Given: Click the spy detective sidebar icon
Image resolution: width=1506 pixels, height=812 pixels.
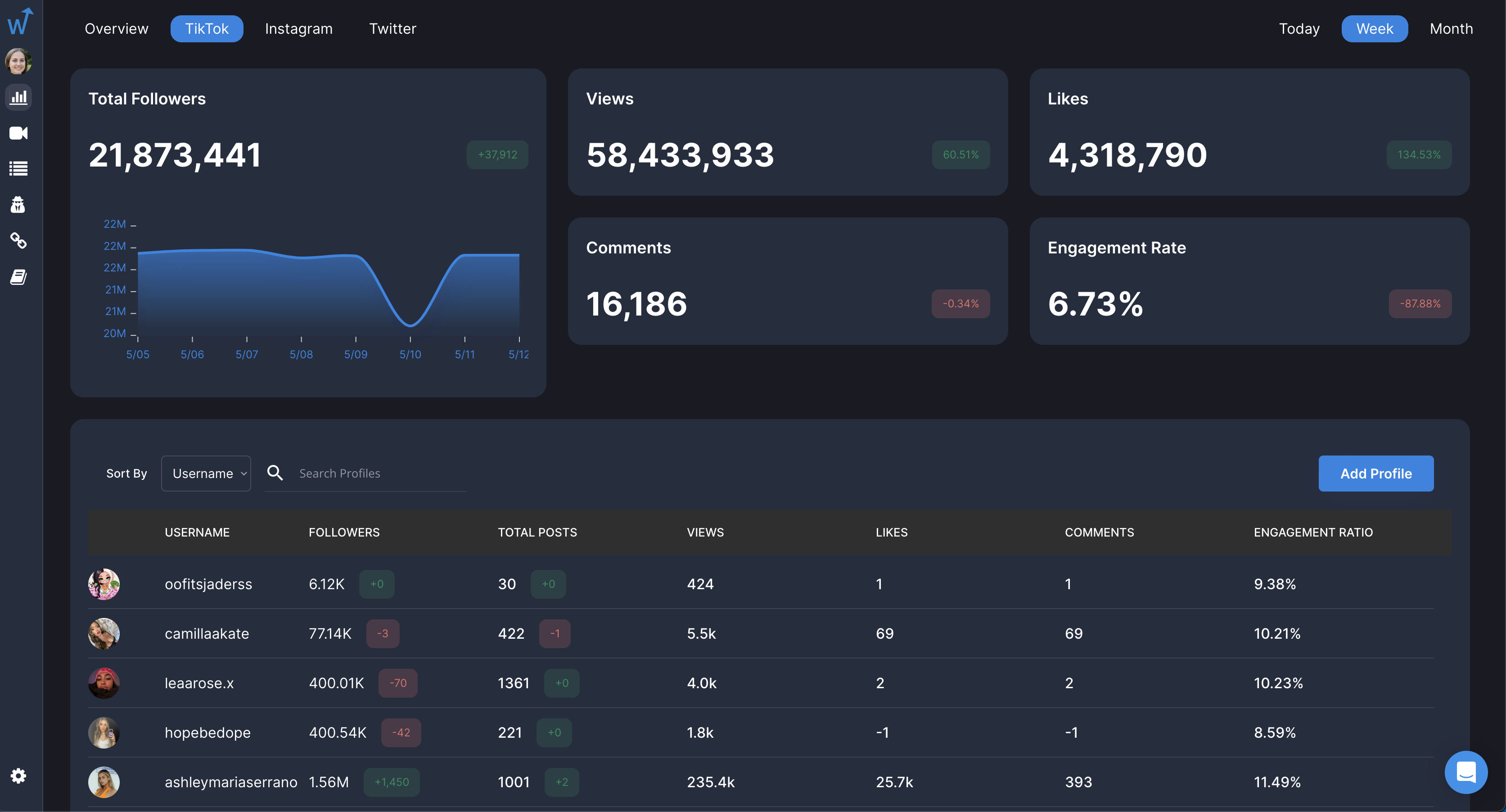Looking at the screenshot, I should pos(19,205).
